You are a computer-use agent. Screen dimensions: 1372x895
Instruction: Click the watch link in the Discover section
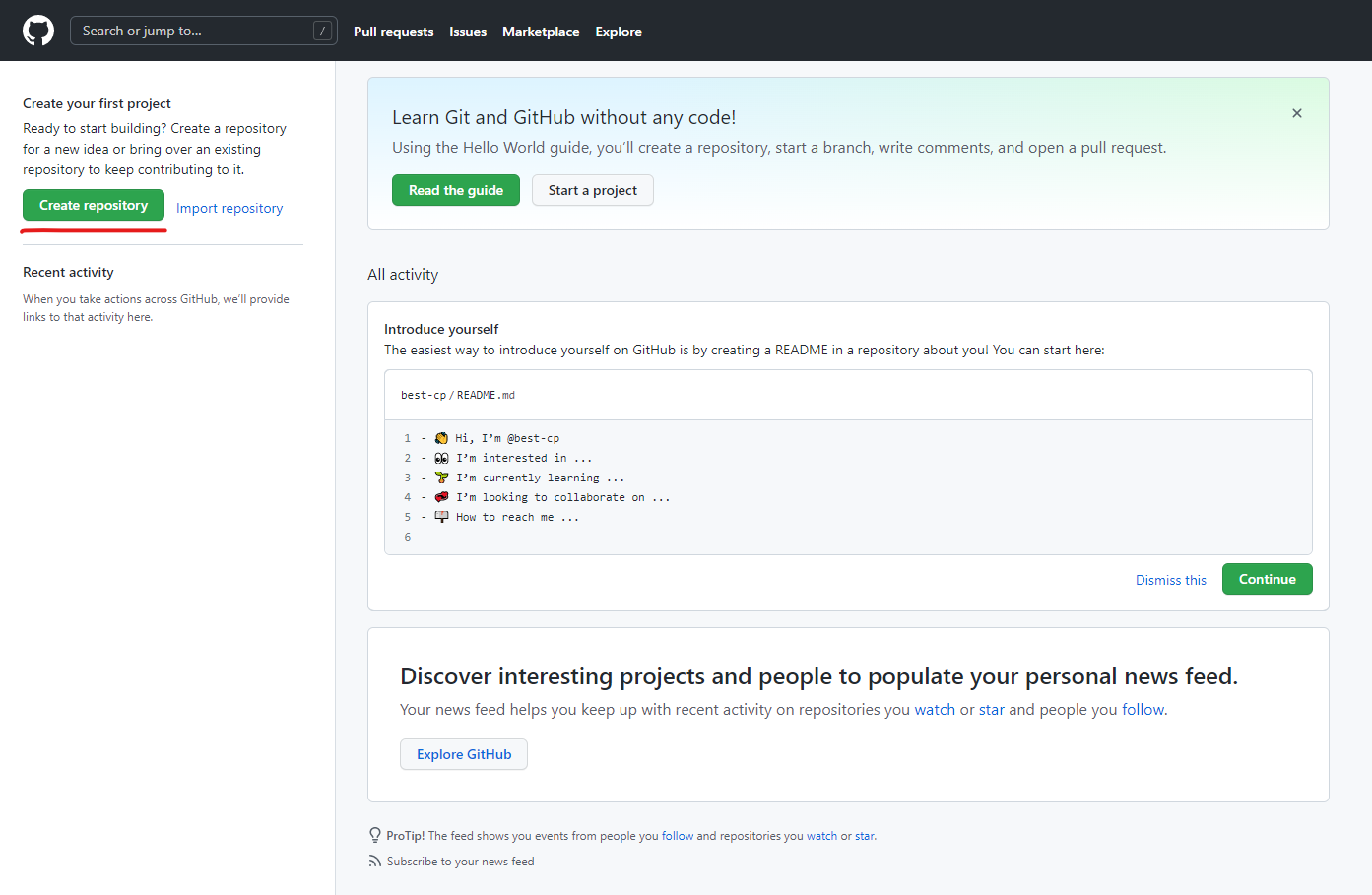coord(935,709)
